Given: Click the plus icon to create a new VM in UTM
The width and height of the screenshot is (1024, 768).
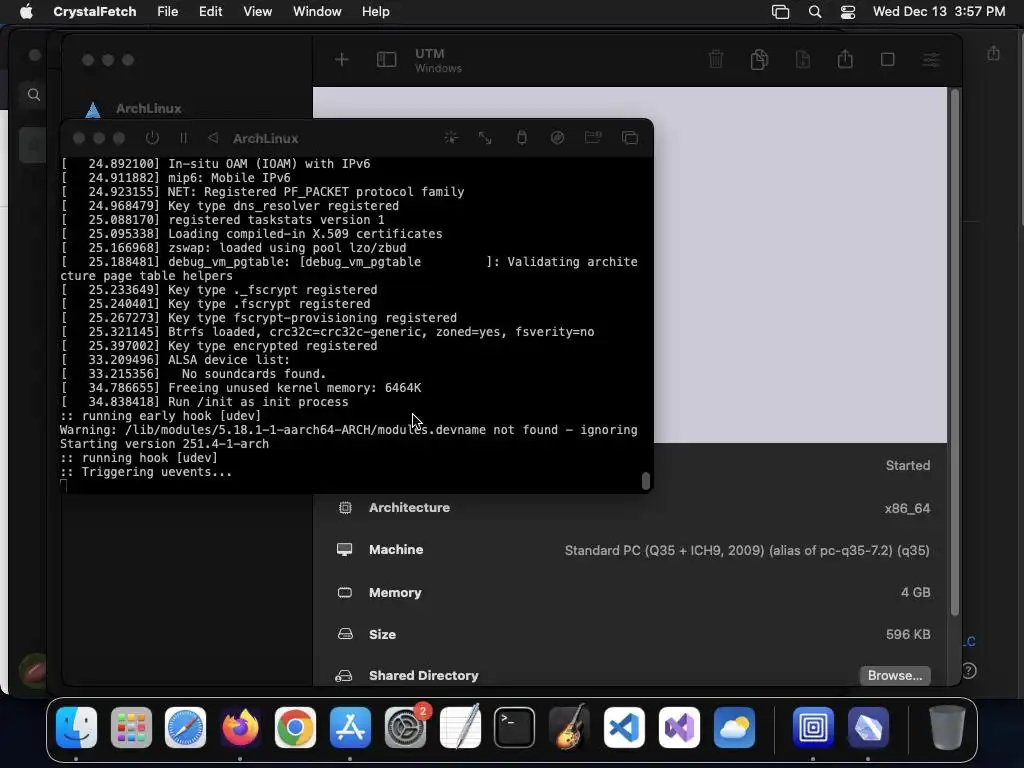Looking at the screenshot, I should 342,60.
